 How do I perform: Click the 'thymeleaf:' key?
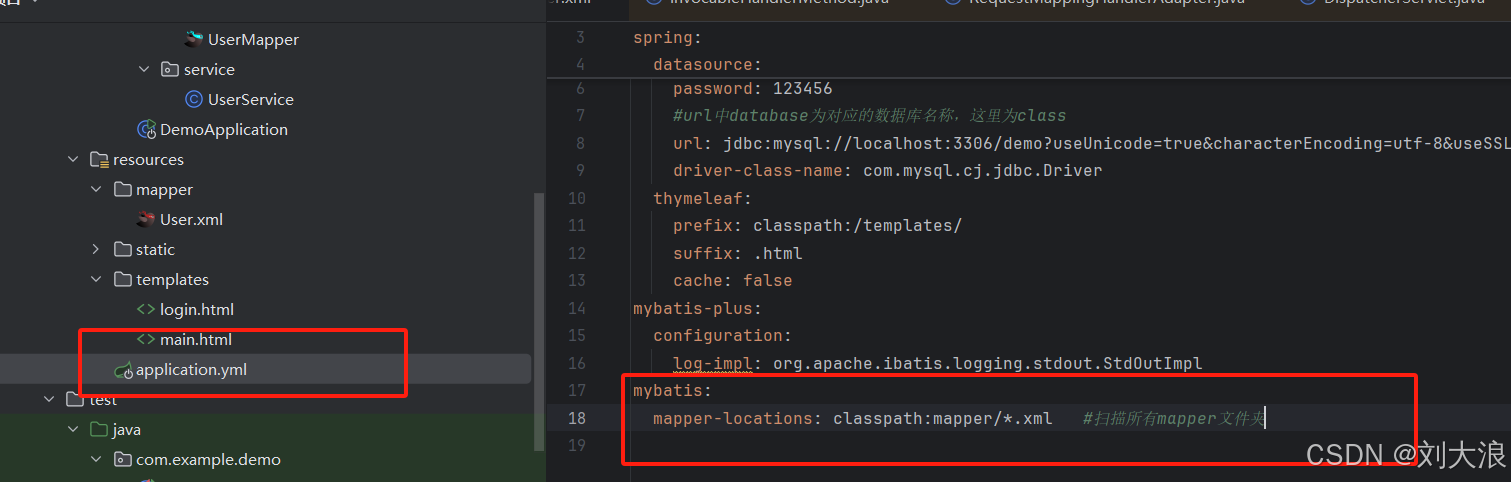point(702,198)
